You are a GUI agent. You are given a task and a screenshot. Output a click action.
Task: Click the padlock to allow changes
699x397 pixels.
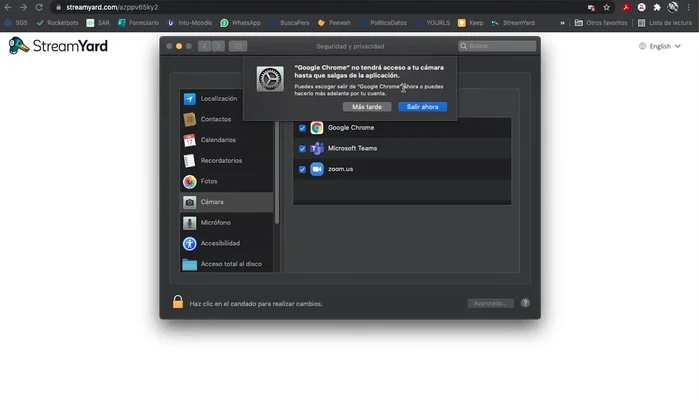point(178,302)
